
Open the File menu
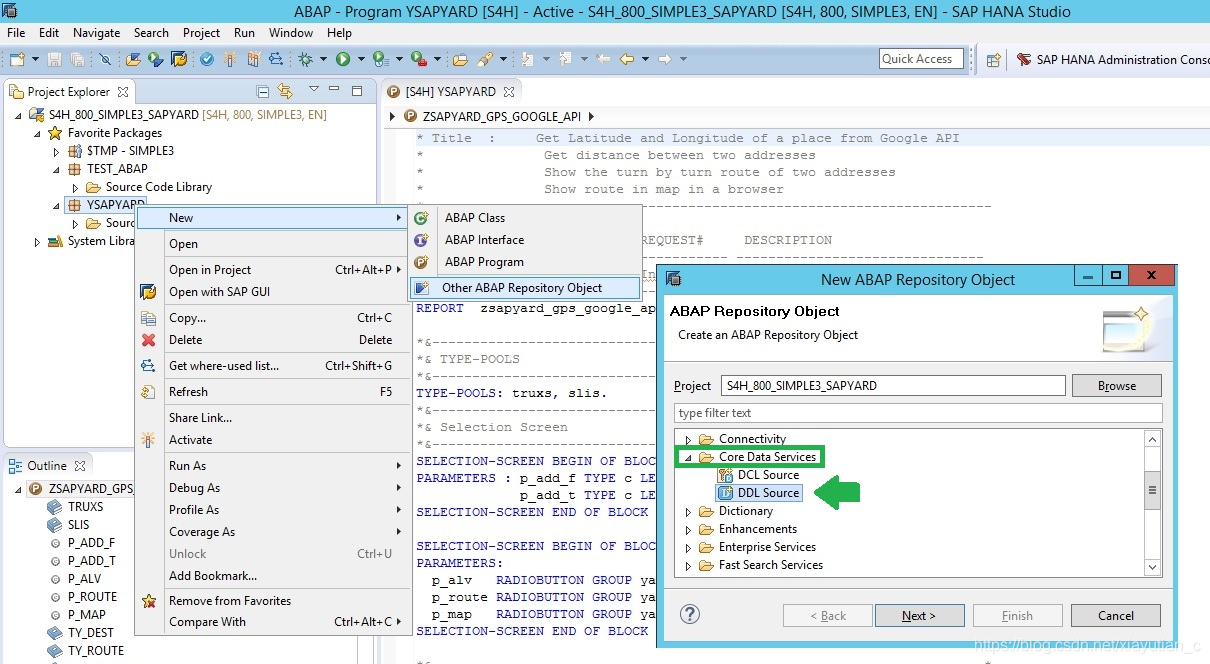(x=16, y=32)
